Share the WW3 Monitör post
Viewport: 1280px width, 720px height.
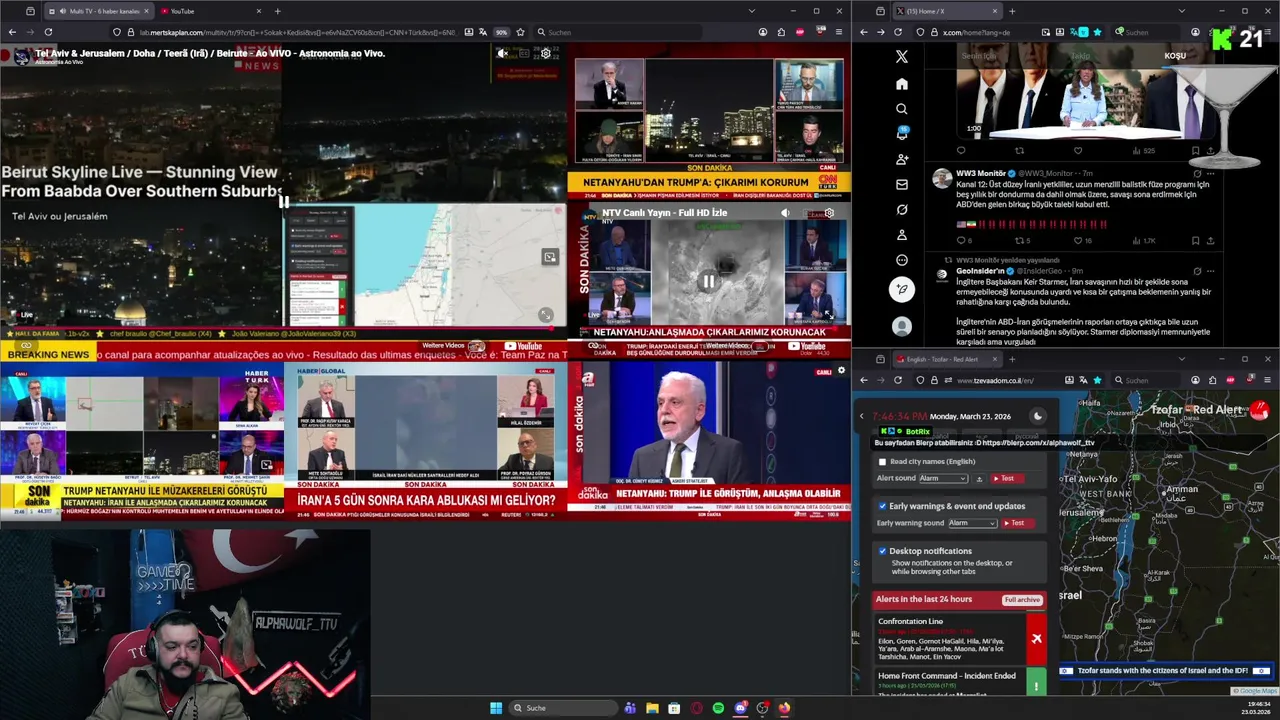pos(1210,240)
